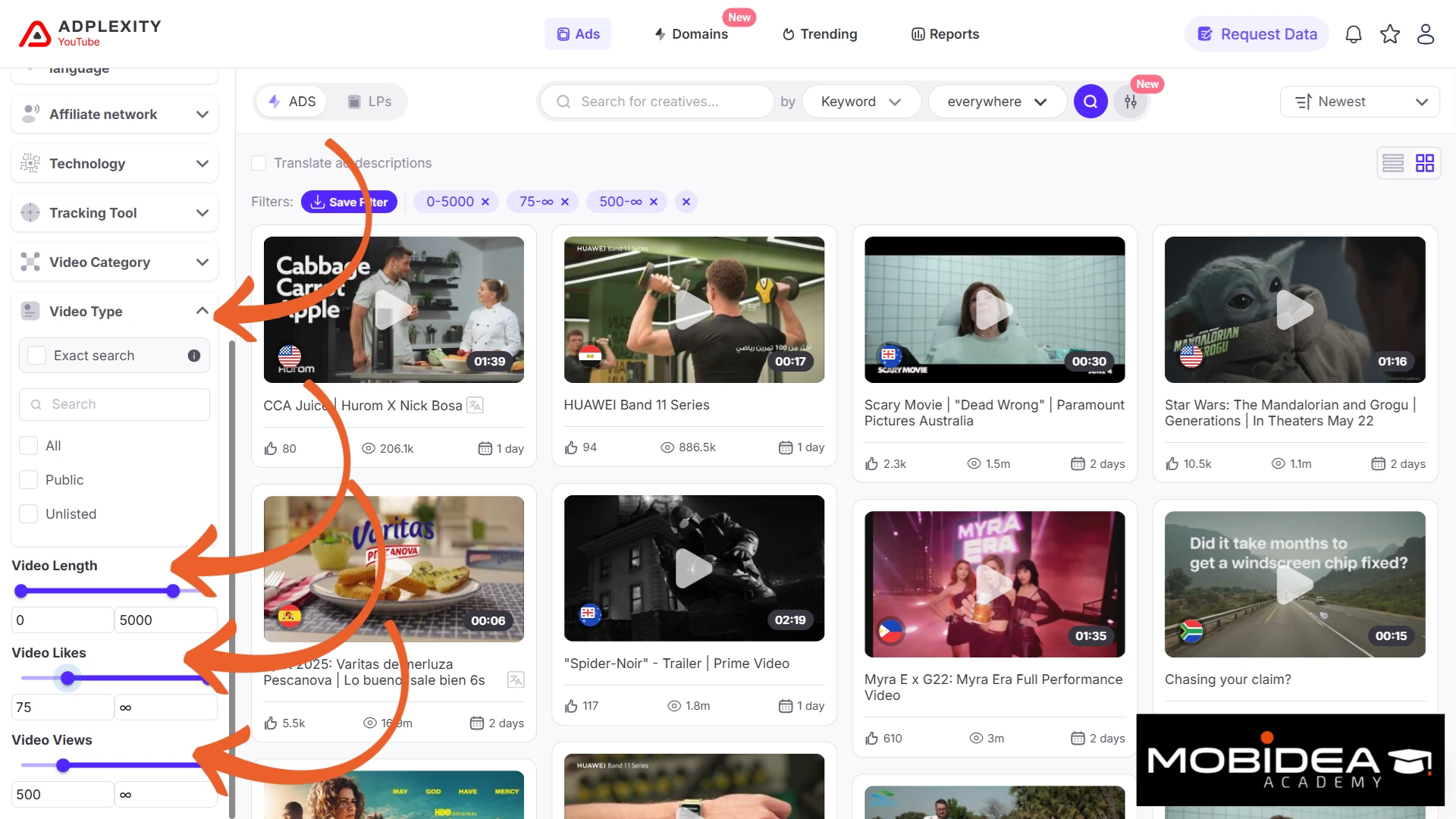Viewport: 1456px width, 819px height.
Task: Open the user account profile icon
Action: [x=1426, y=34]
